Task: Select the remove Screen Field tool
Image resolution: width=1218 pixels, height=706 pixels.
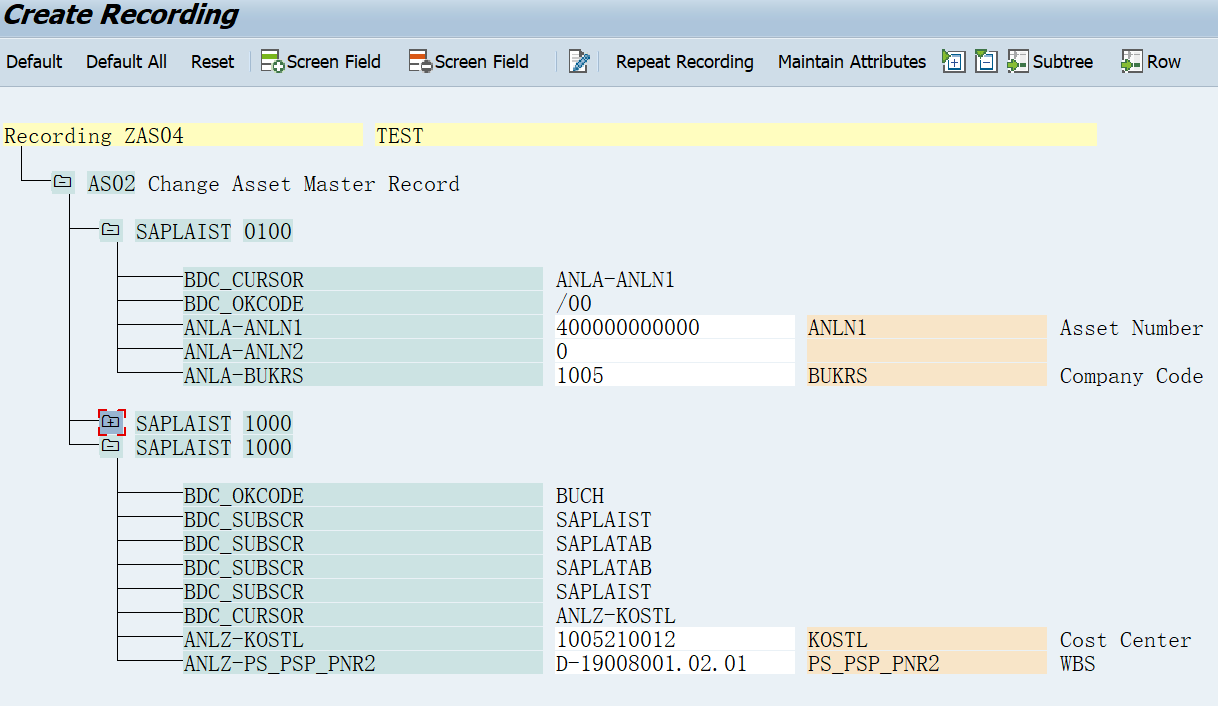Action: [x=468, y=61]
